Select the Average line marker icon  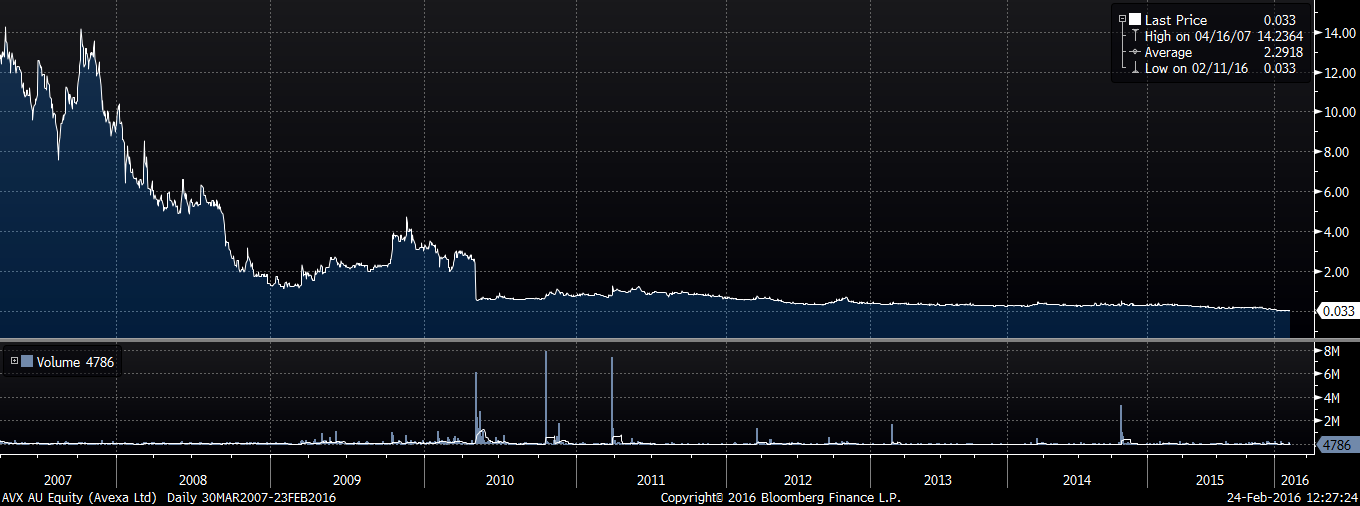click(1135, 52)
